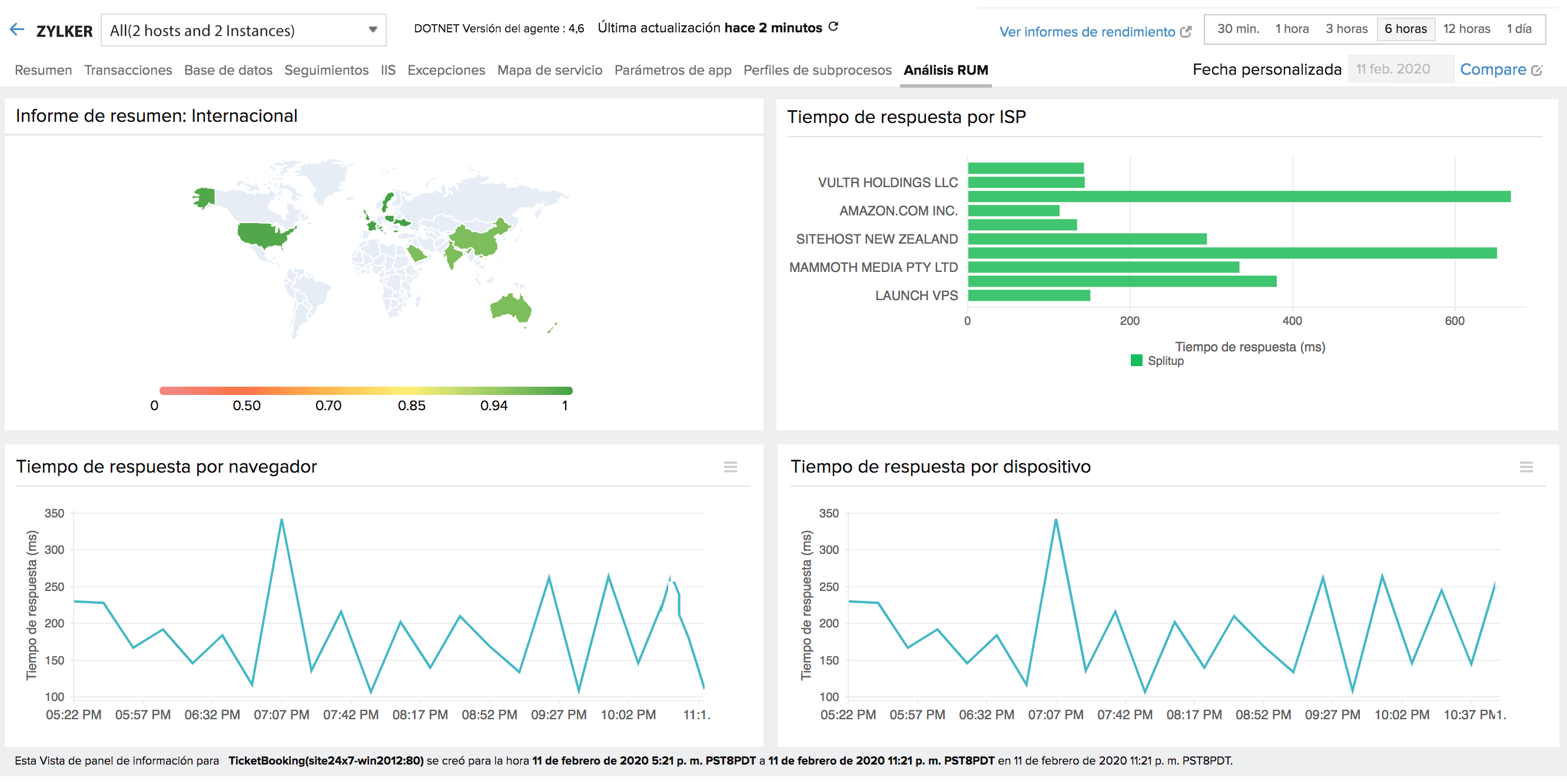
Task: Expand the hosts and instances dropdown
Action: 373,30
